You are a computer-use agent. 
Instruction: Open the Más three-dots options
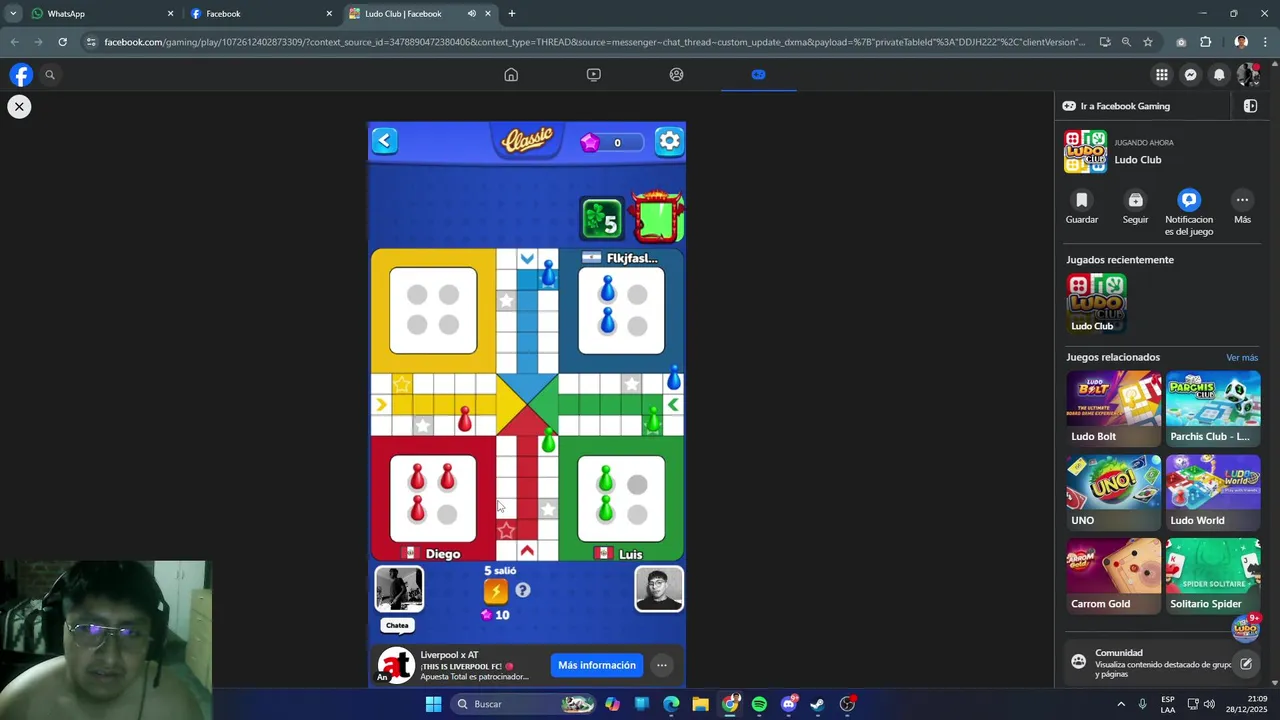click(x=1242, y=200)
